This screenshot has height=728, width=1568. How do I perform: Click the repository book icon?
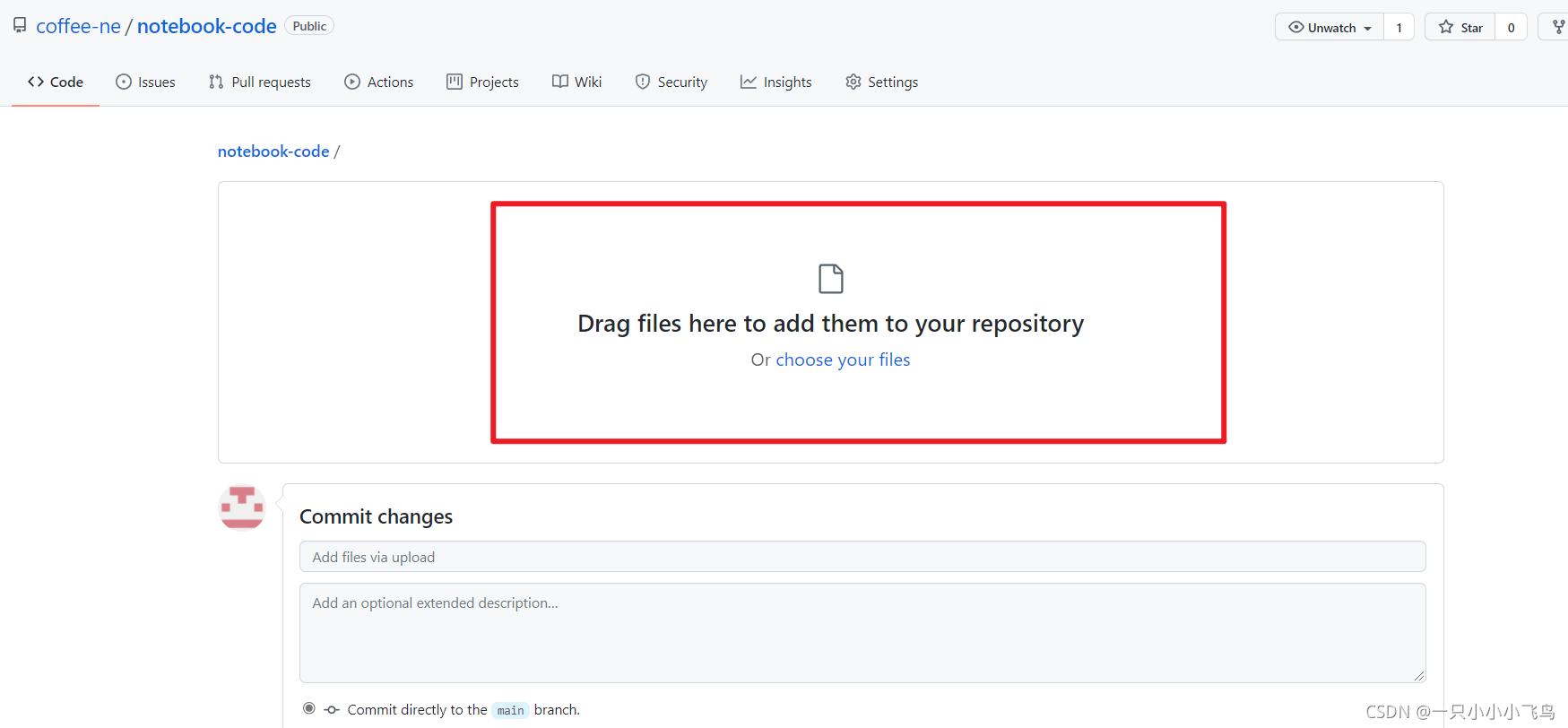pos(20,25)
